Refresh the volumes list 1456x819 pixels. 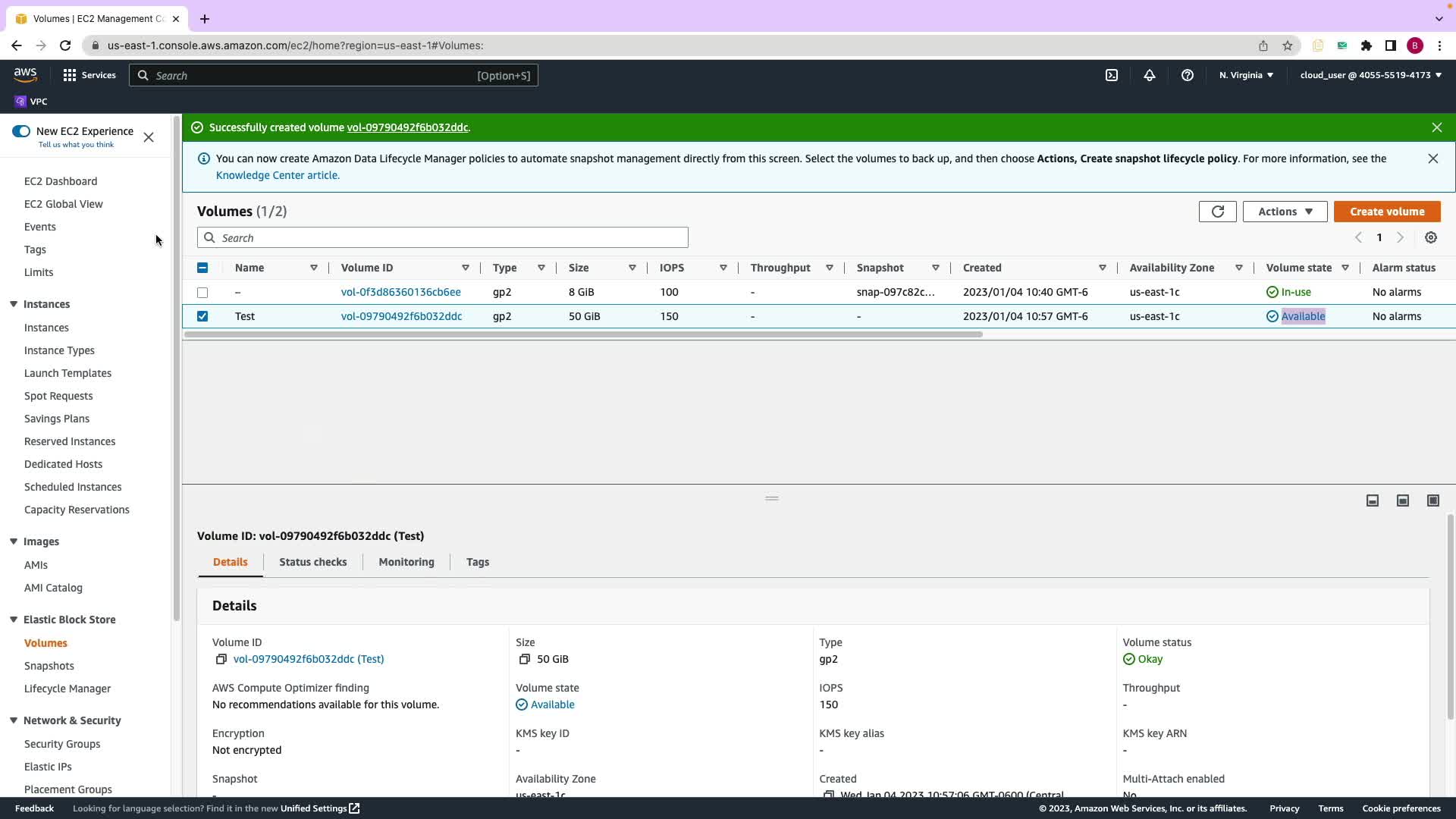[x=1217, y=212]
